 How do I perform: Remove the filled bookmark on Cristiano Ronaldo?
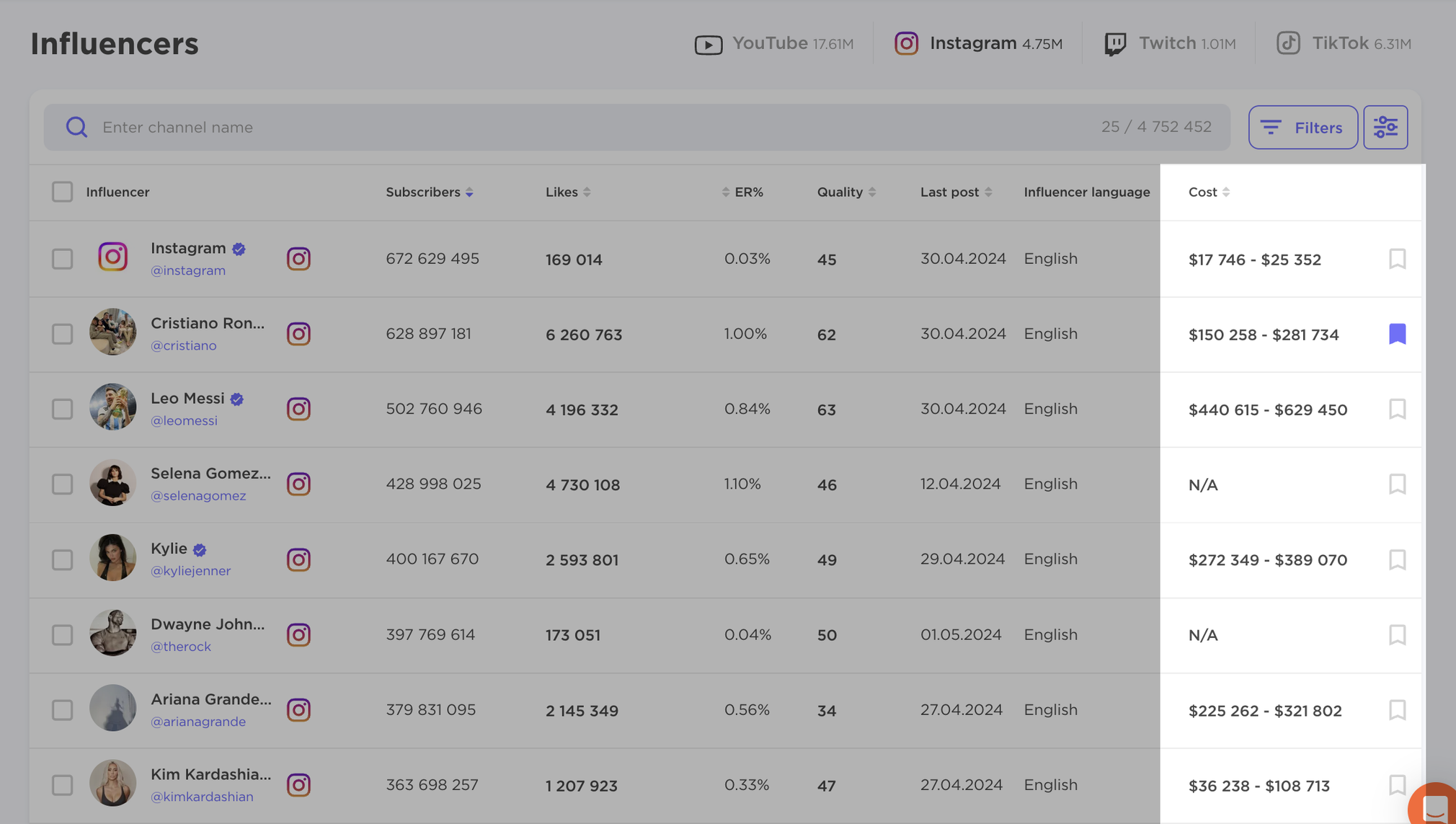(1396, 334)
